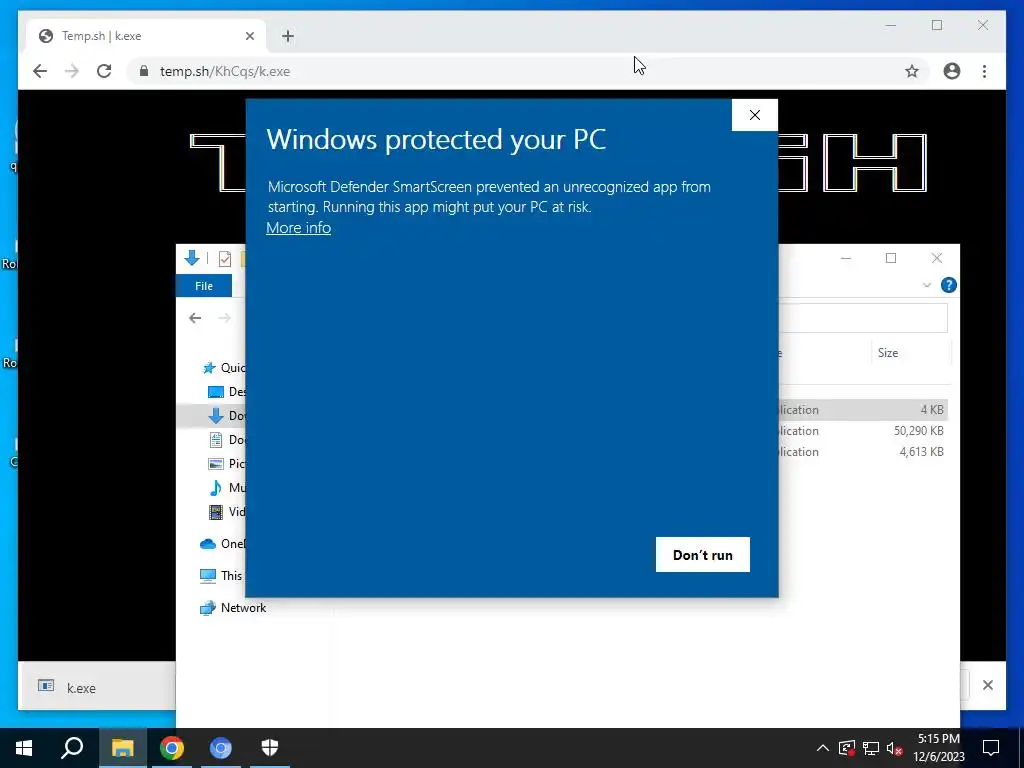Click the File Explorer search box
The width and height of the screenshot is (1024, 768).
(862, 318)
